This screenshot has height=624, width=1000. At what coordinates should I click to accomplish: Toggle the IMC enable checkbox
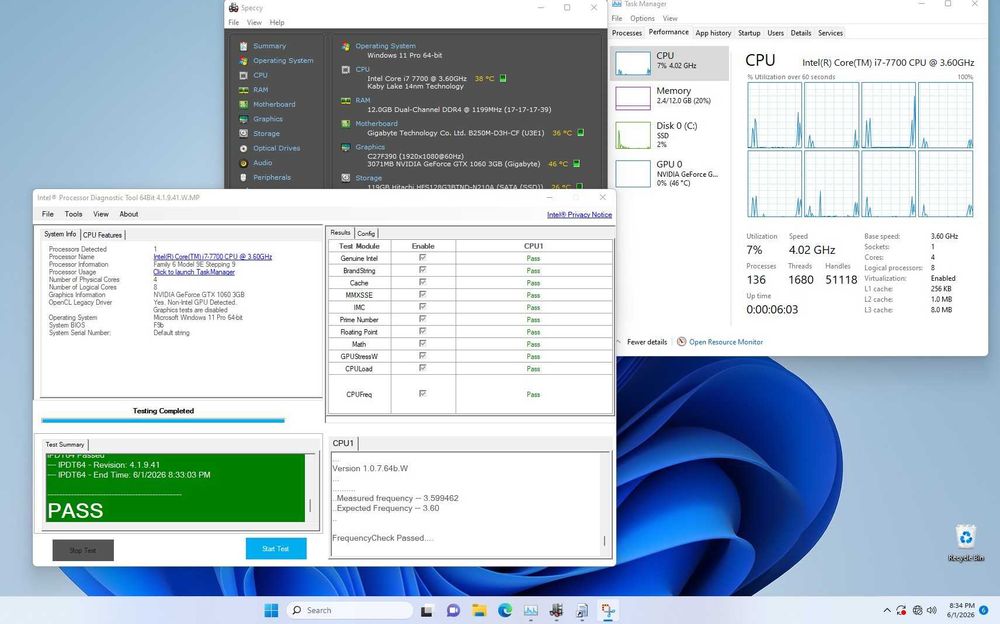pyautogui.click(x=422, y=307)
